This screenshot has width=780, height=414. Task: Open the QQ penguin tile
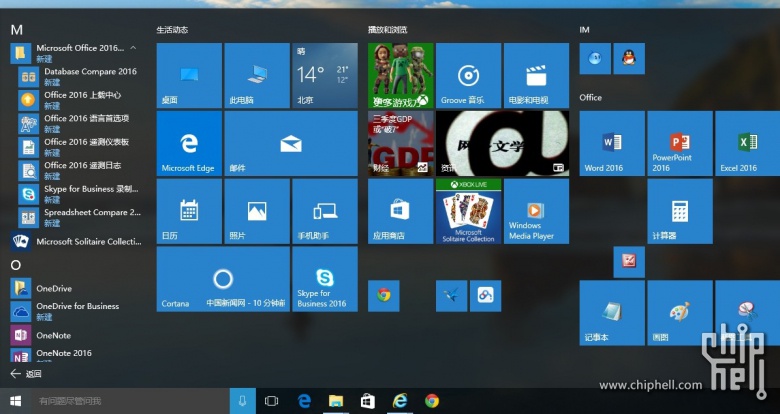pyautogui.click(x=629, y=59)
